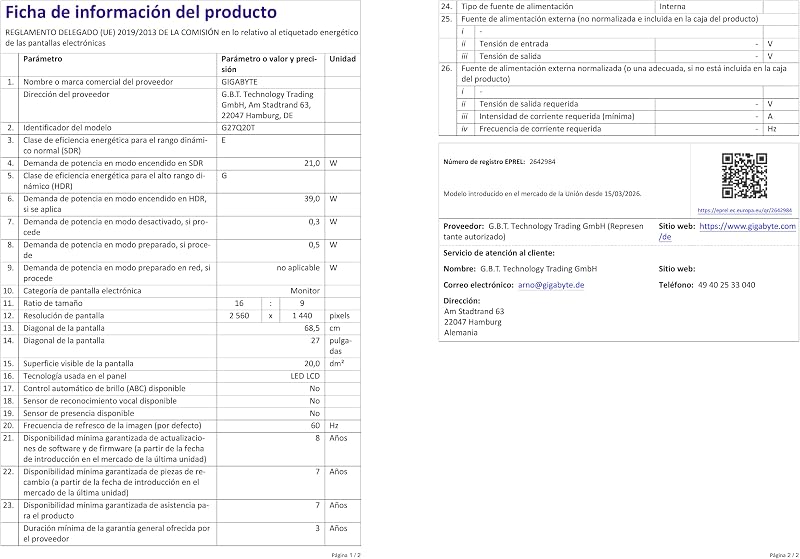Click the HDR energy class value 'G'

[x=224, y=175]
